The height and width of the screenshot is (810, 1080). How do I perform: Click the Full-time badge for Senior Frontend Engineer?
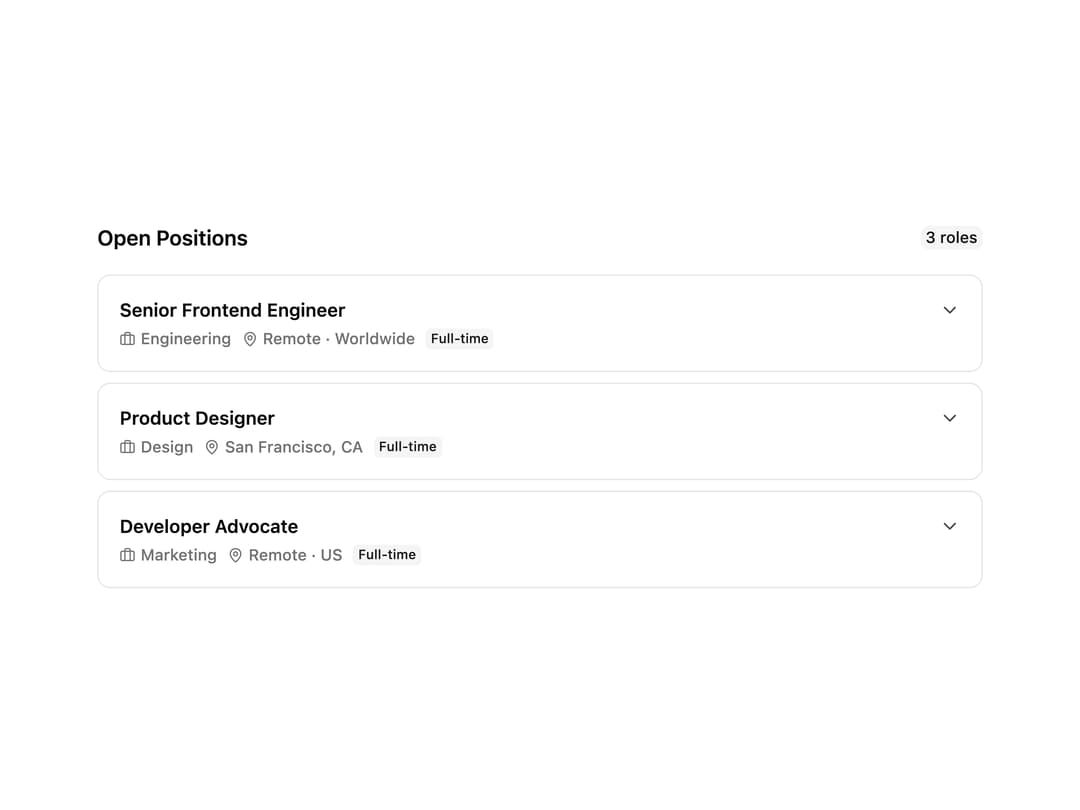click(459, 339)
